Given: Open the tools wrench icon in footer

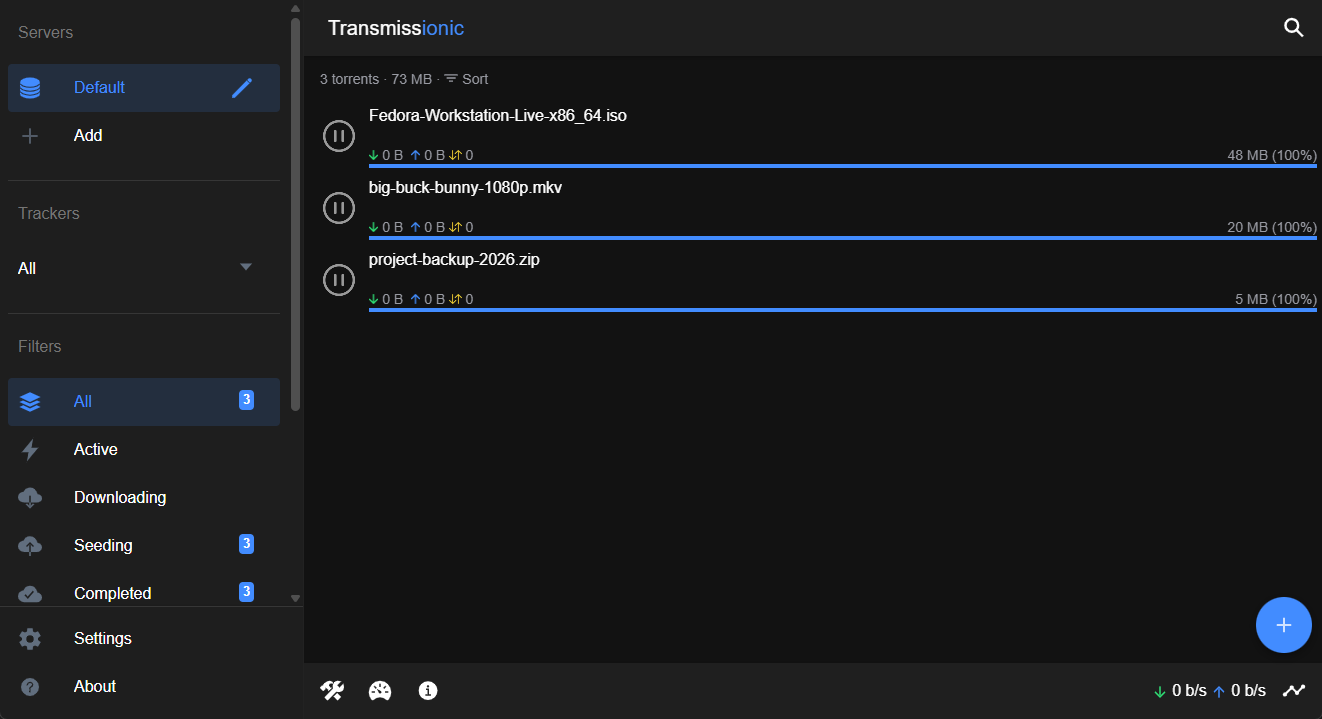Looking at the screenshot, I should click(332, 691).
